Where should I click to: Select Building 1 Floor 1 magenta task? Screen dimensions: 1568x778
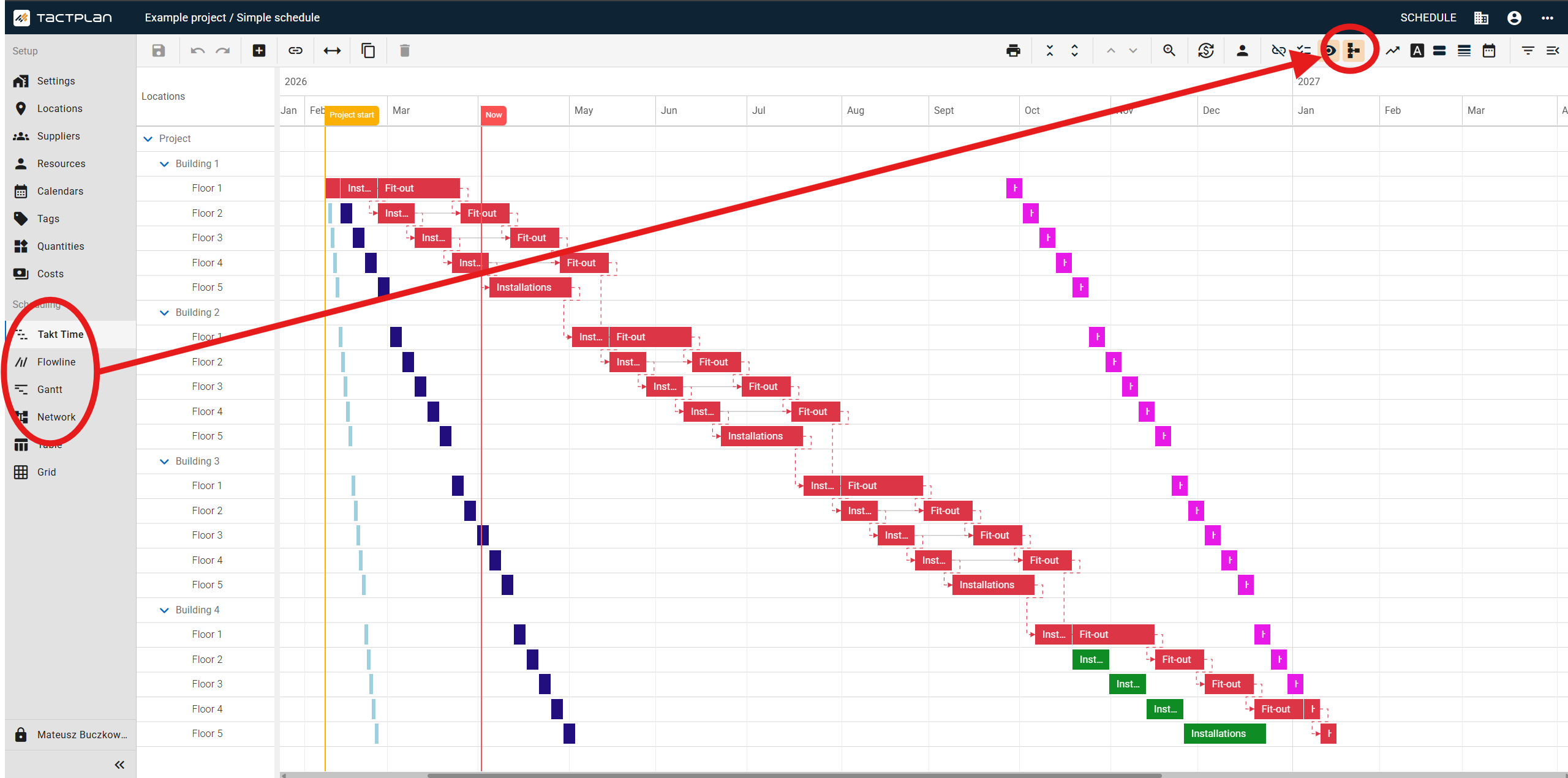click(1014, 188)
